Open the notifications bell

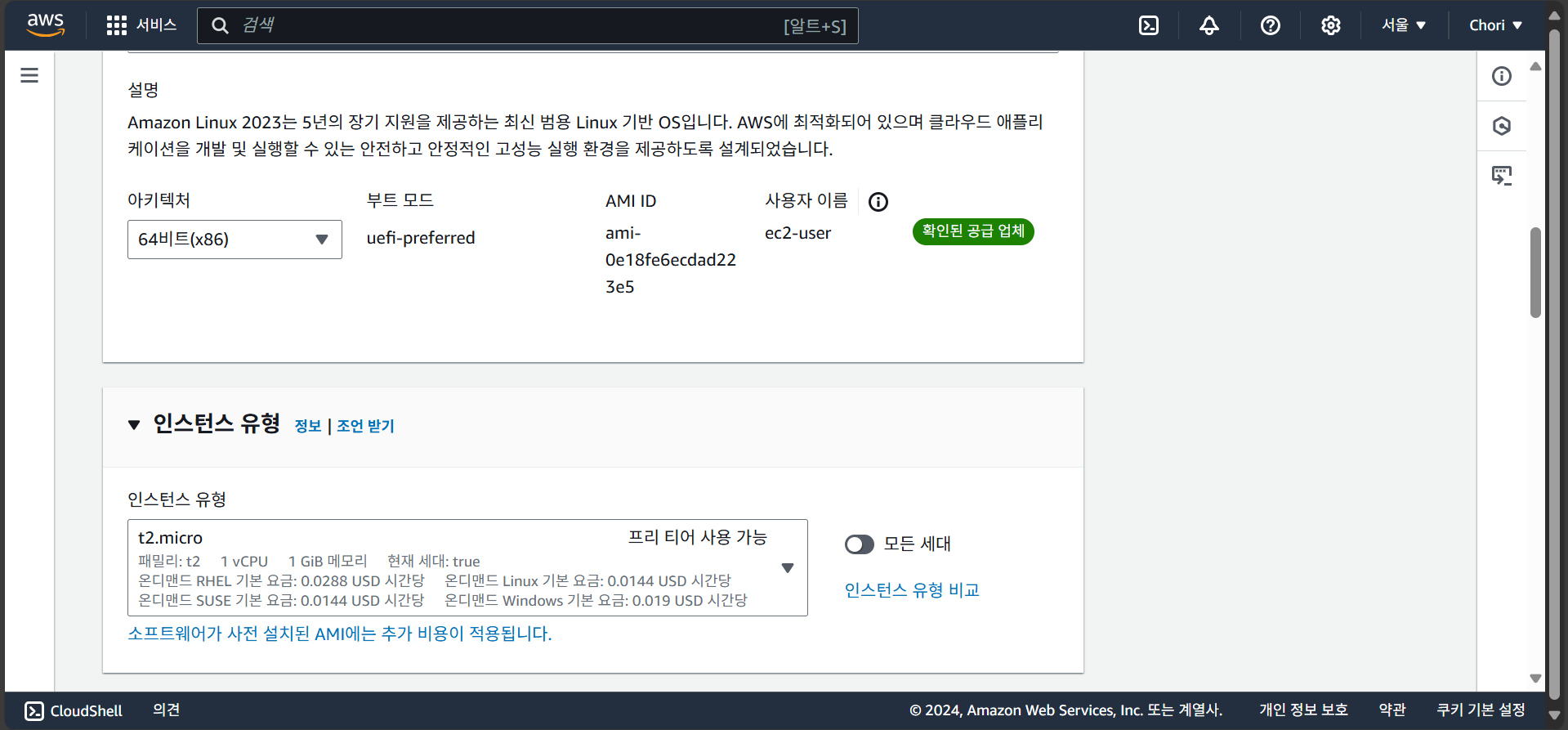[x=1209, y=25]
